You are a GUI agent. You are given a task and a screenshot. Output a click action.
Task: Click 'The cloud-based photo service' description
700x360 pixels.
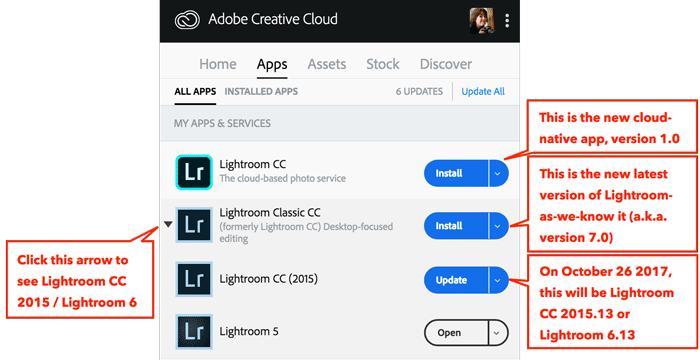(x=283, y=178)
